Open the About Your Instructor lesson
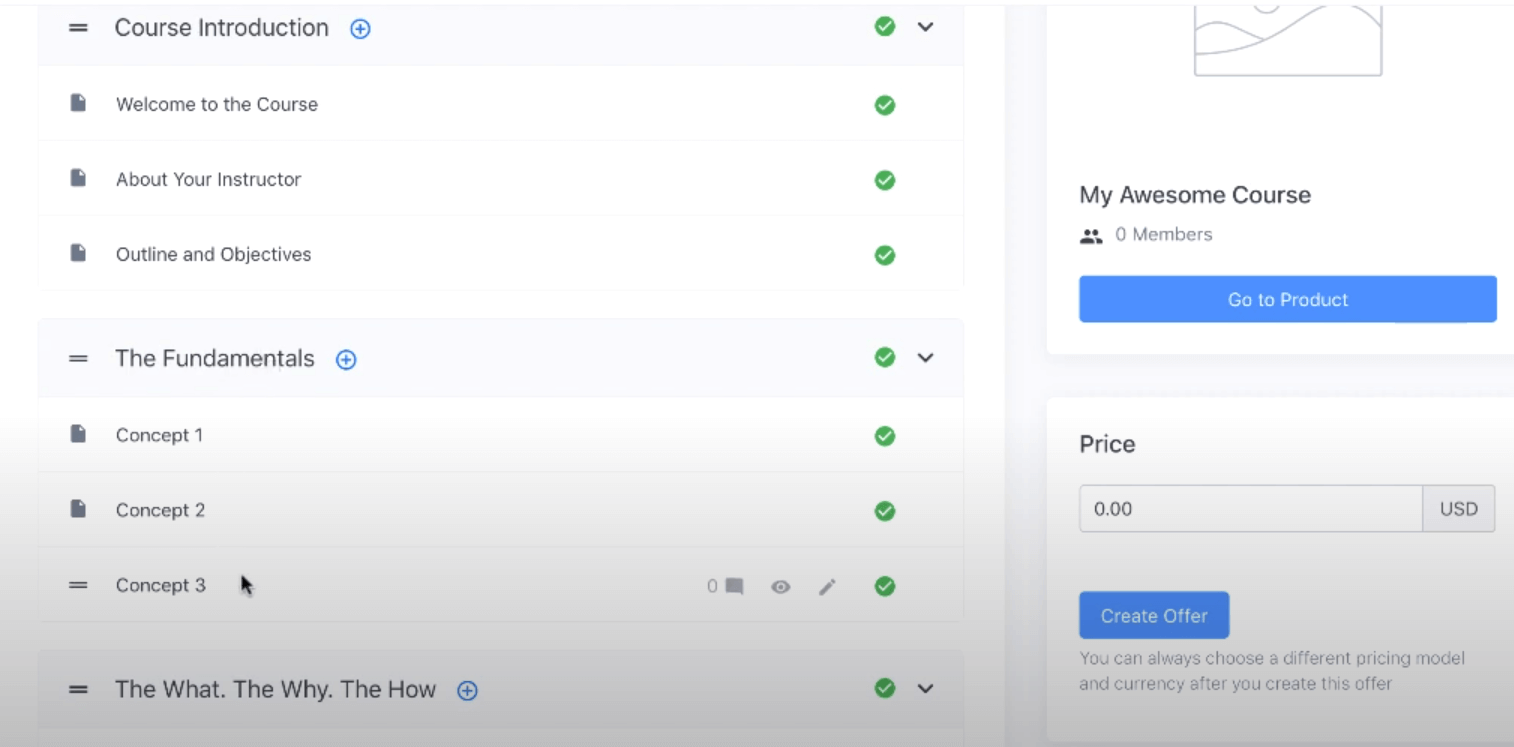This screenshot has width=1514, height=747. pos(208,180)
